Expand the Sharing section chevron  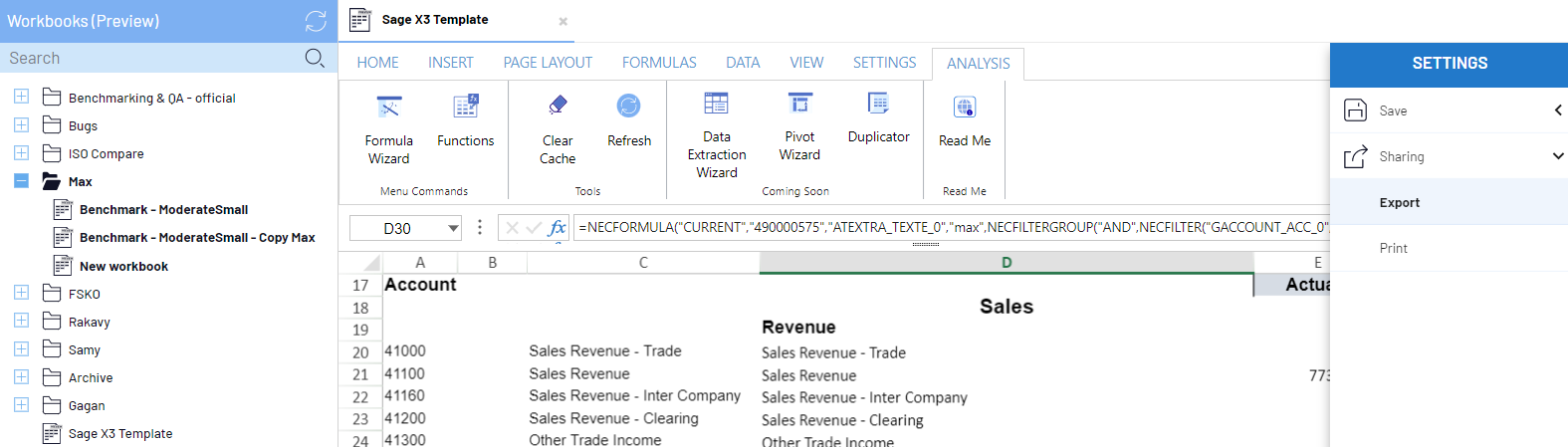tap(1557, 156)
